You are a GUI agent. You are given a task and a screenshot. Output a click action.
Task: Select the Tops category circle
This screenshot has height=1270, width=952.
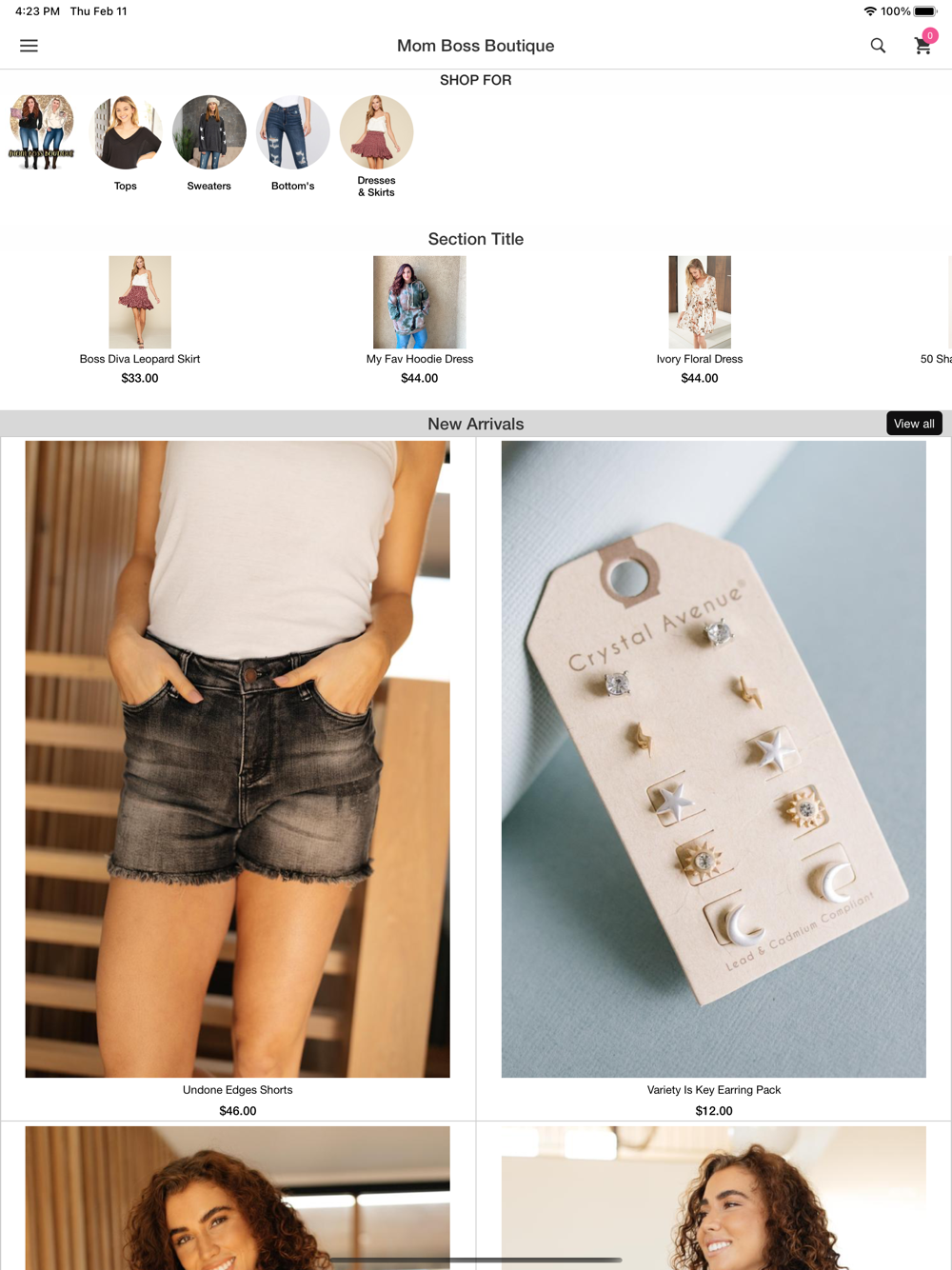coord(126,132)
